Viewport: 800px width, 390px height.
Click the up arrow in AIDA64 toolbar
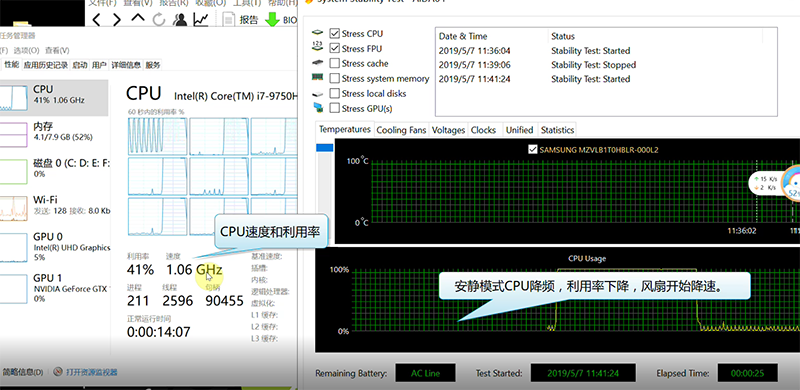[x=138, y=18]
